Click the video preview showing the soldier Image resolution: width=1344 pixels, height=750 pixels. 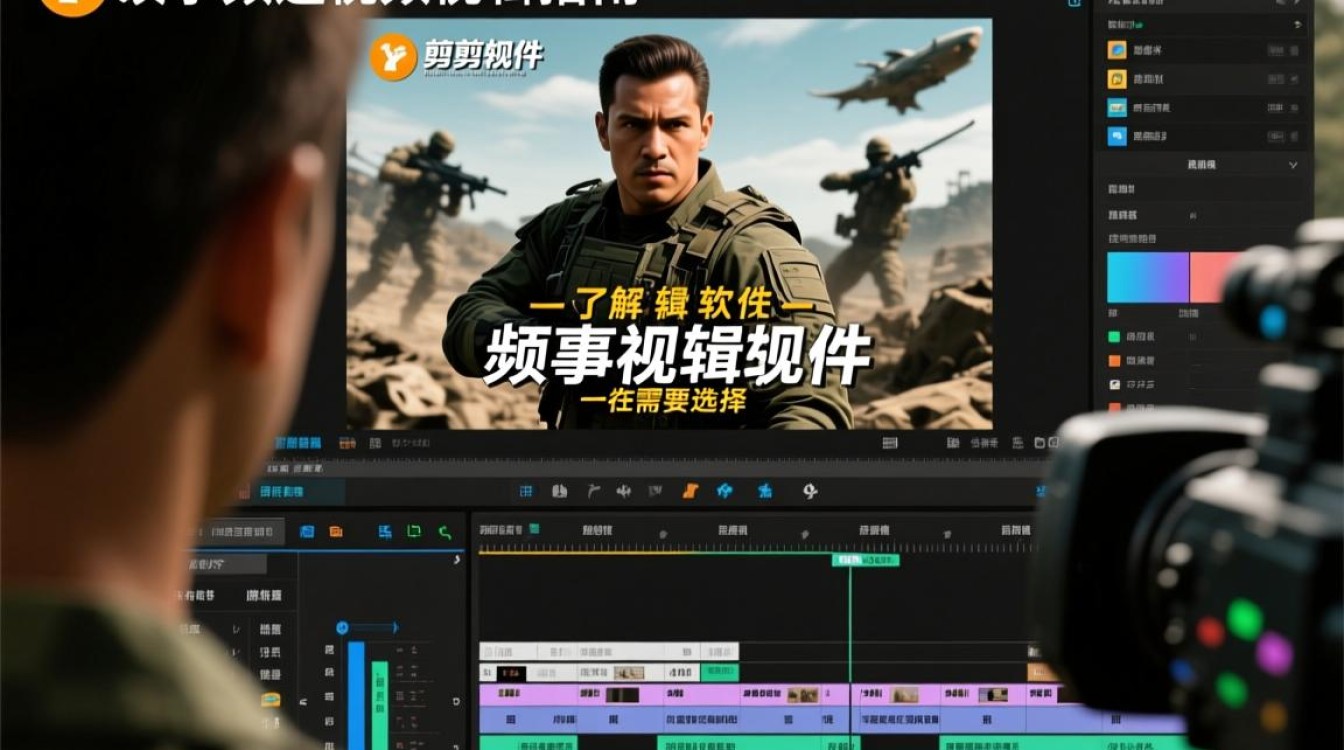669,223
